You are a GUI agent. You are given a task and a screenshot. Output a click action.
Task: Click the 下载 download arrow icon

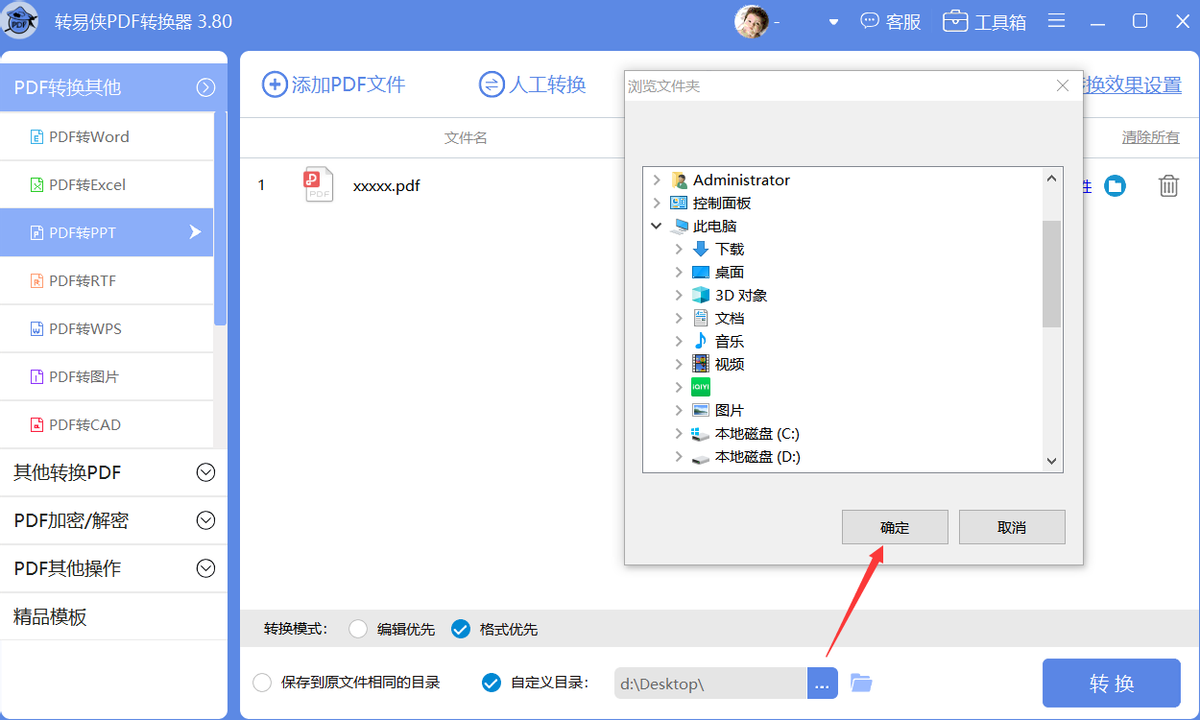(700, 249)
